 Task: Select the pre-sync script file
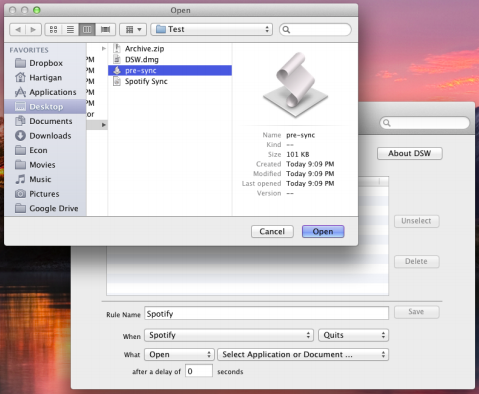click(x=170, y=70)
